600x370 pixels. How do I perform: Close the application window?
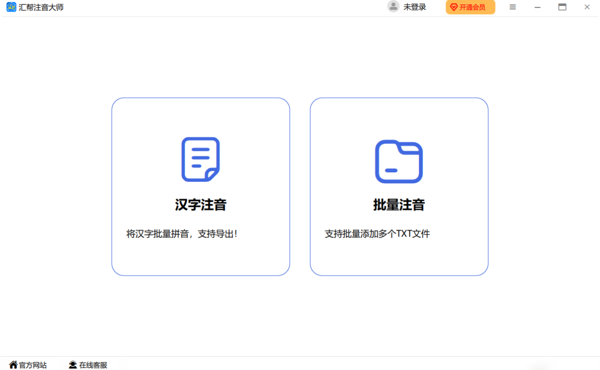tap(587, 7)
